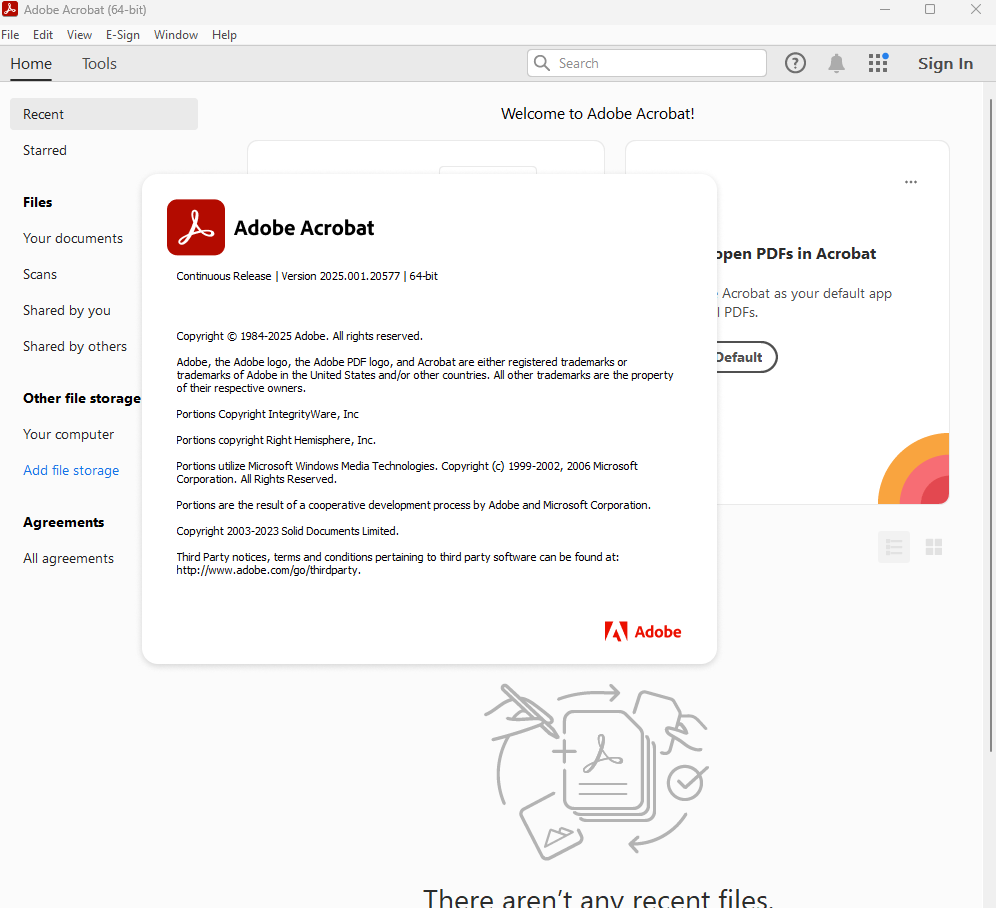Switch to the Home tab

pos(31,64)
